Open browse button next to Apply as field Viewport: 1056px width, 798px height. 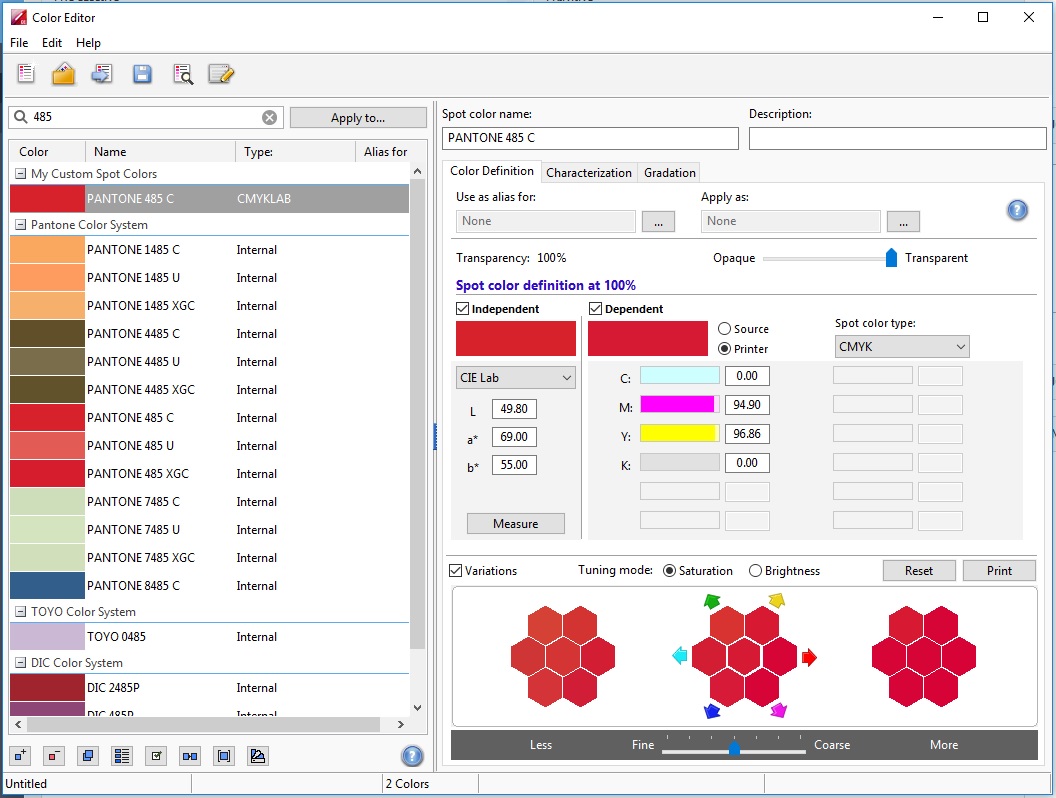(903, 222)
